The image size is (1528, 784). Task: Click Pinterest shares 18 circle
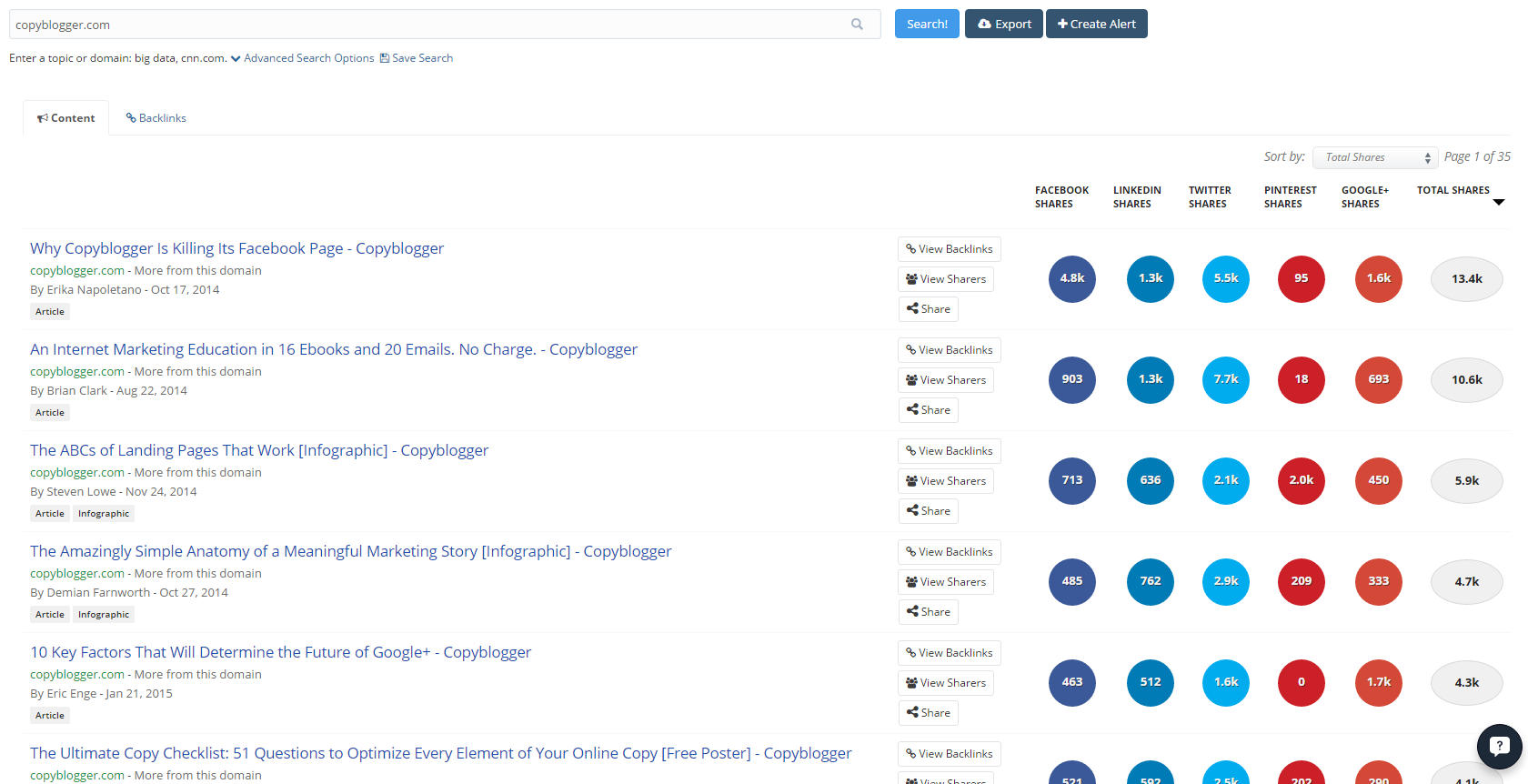[1302, 380]
